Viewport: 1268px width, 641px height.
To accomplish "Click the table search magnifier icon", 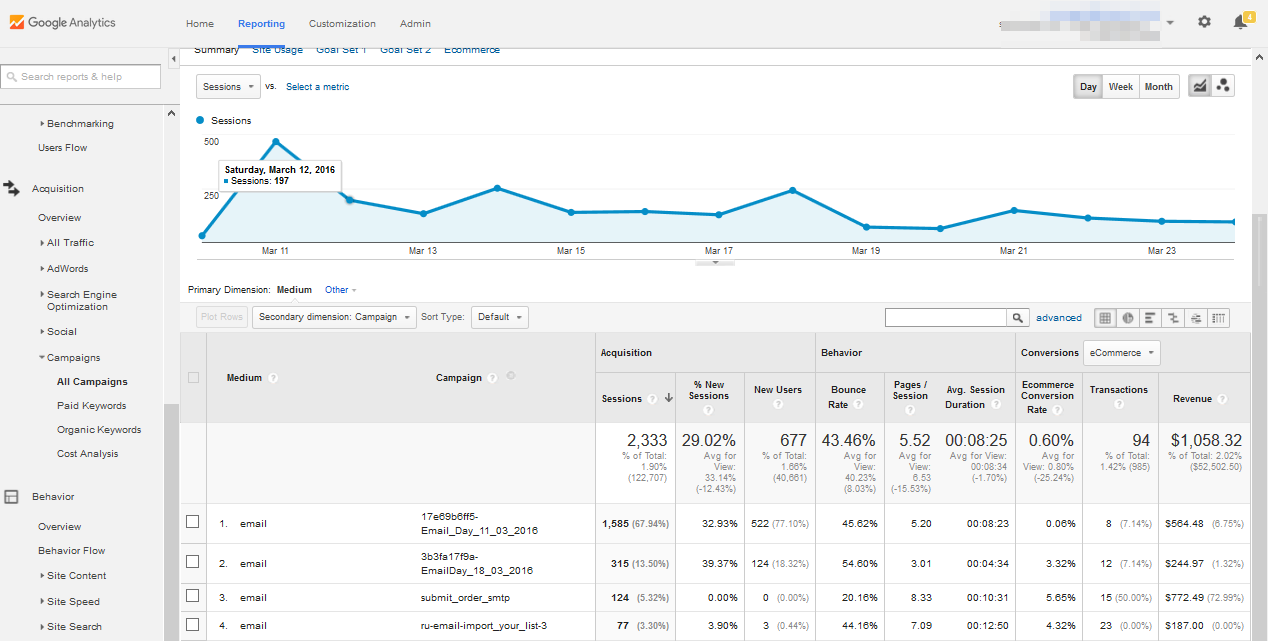I will pos(1018,318).
